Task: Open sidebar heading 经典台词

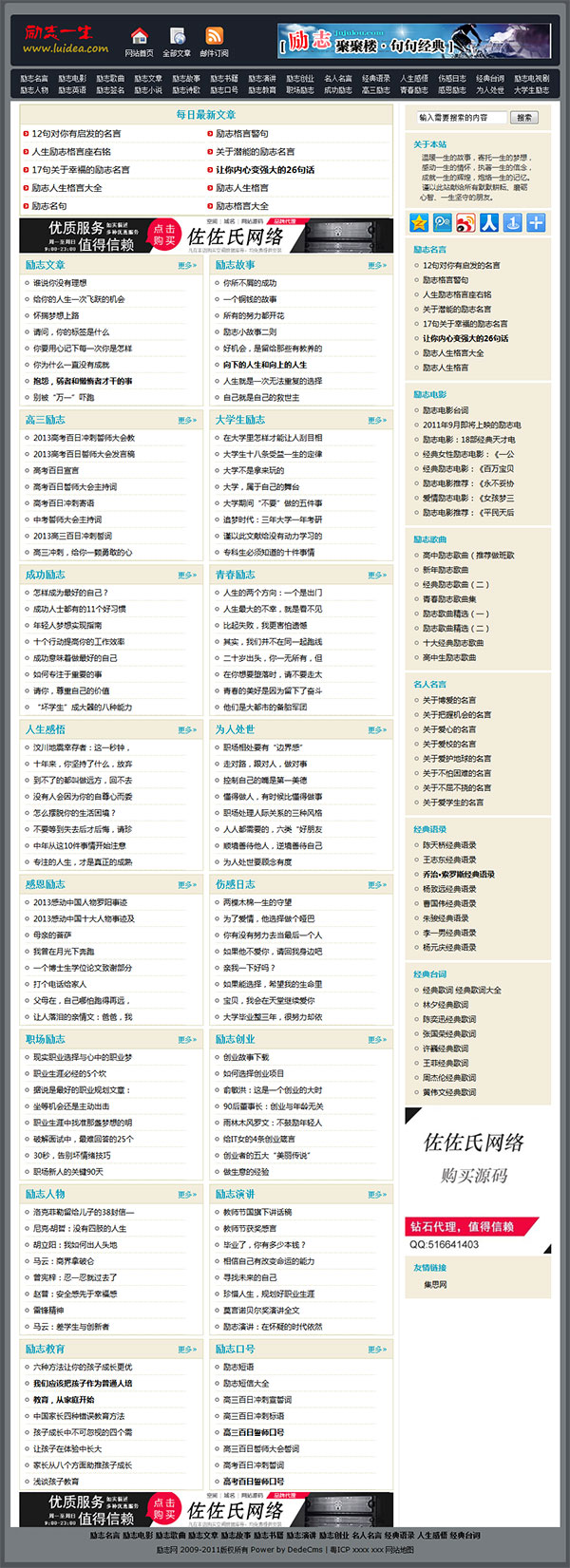Action: [429, 974]
